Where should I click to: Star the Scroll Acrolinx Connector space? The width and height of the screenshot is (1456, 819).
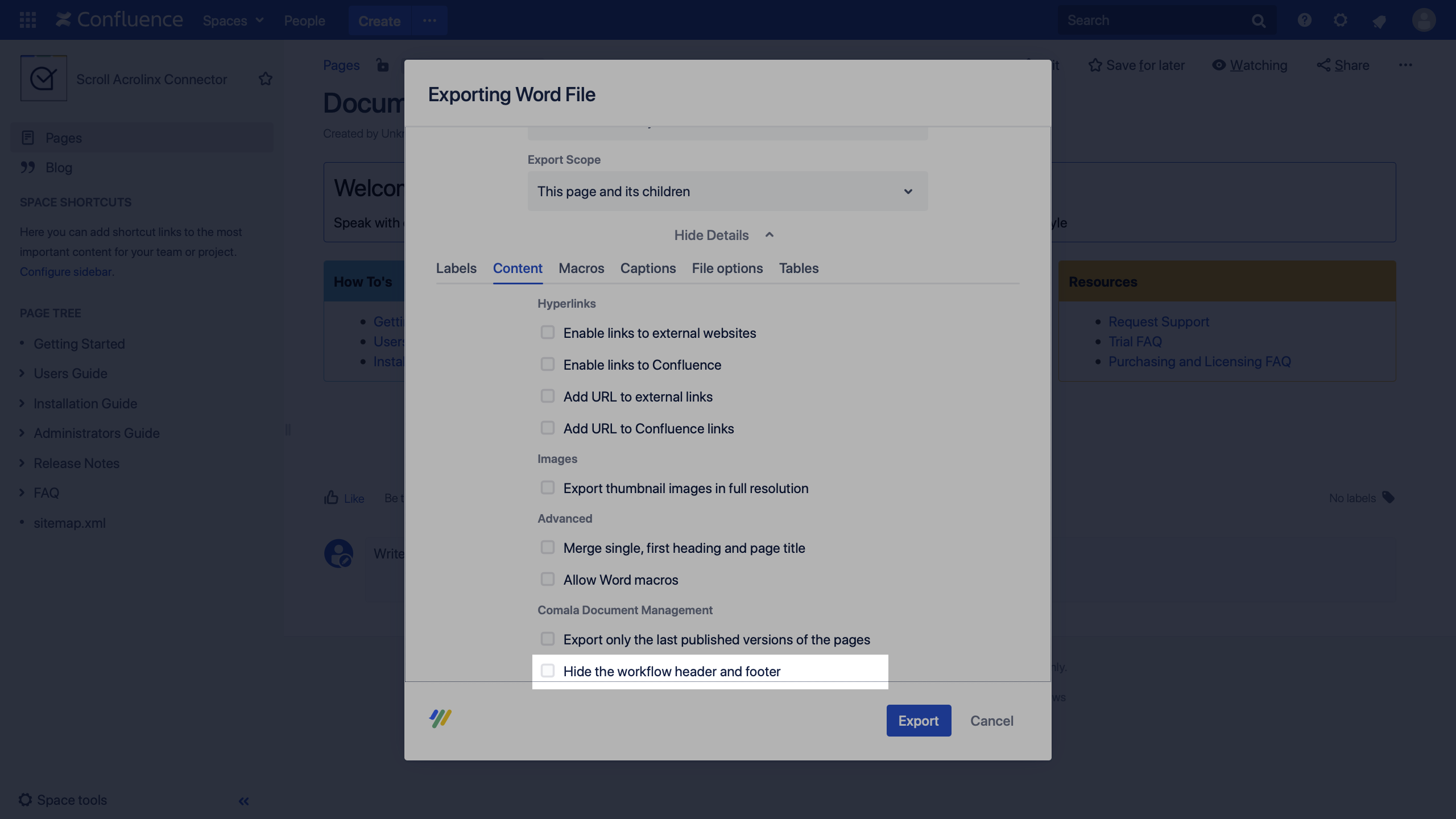(x=265, y=79)
